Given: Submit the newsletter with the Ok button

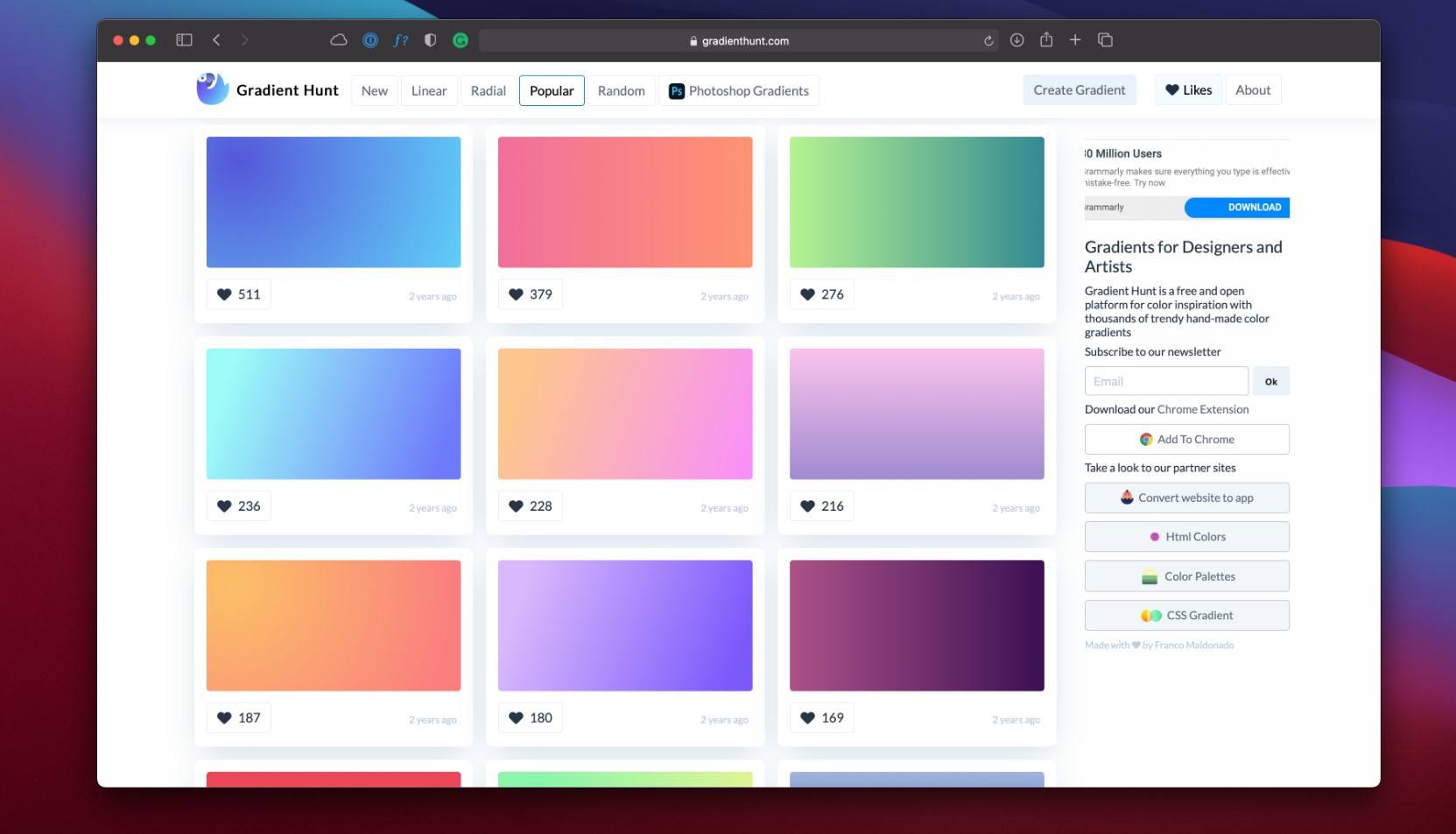Looking at the screenshot, I should (1271, 381).
